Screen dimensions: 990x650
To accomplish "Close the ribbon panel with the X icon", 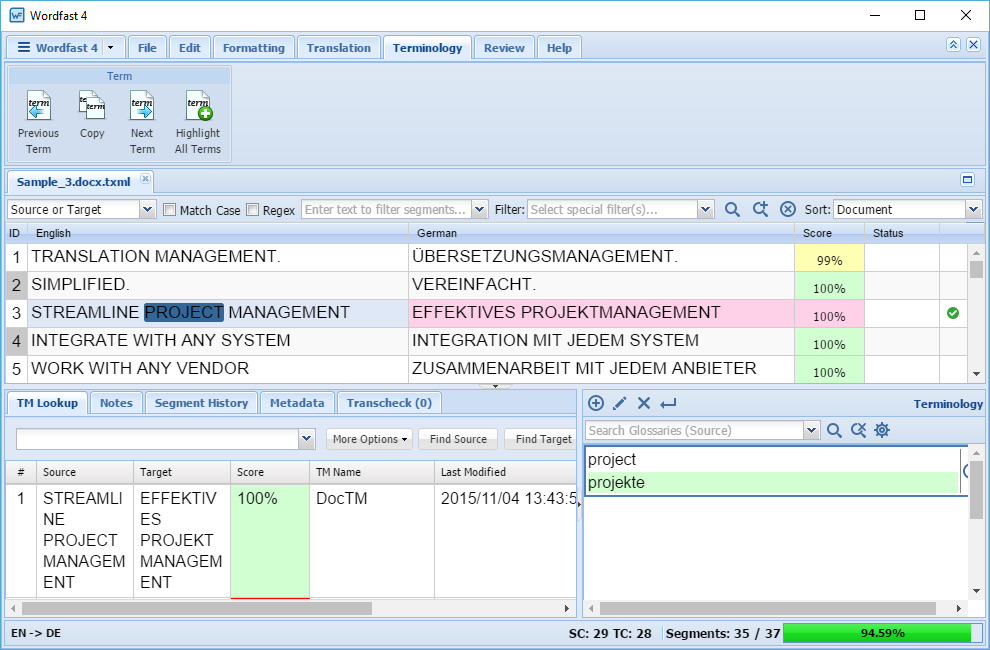I will click(x=974, y=44).
